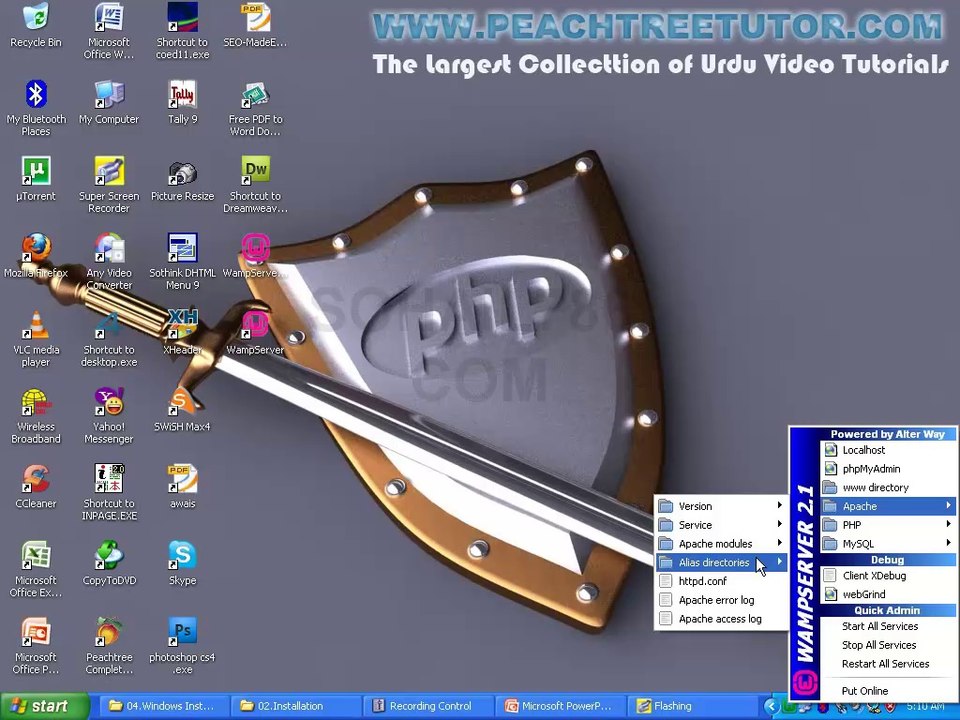
Task: Click Restart All Services
Action: click(888, 664)
